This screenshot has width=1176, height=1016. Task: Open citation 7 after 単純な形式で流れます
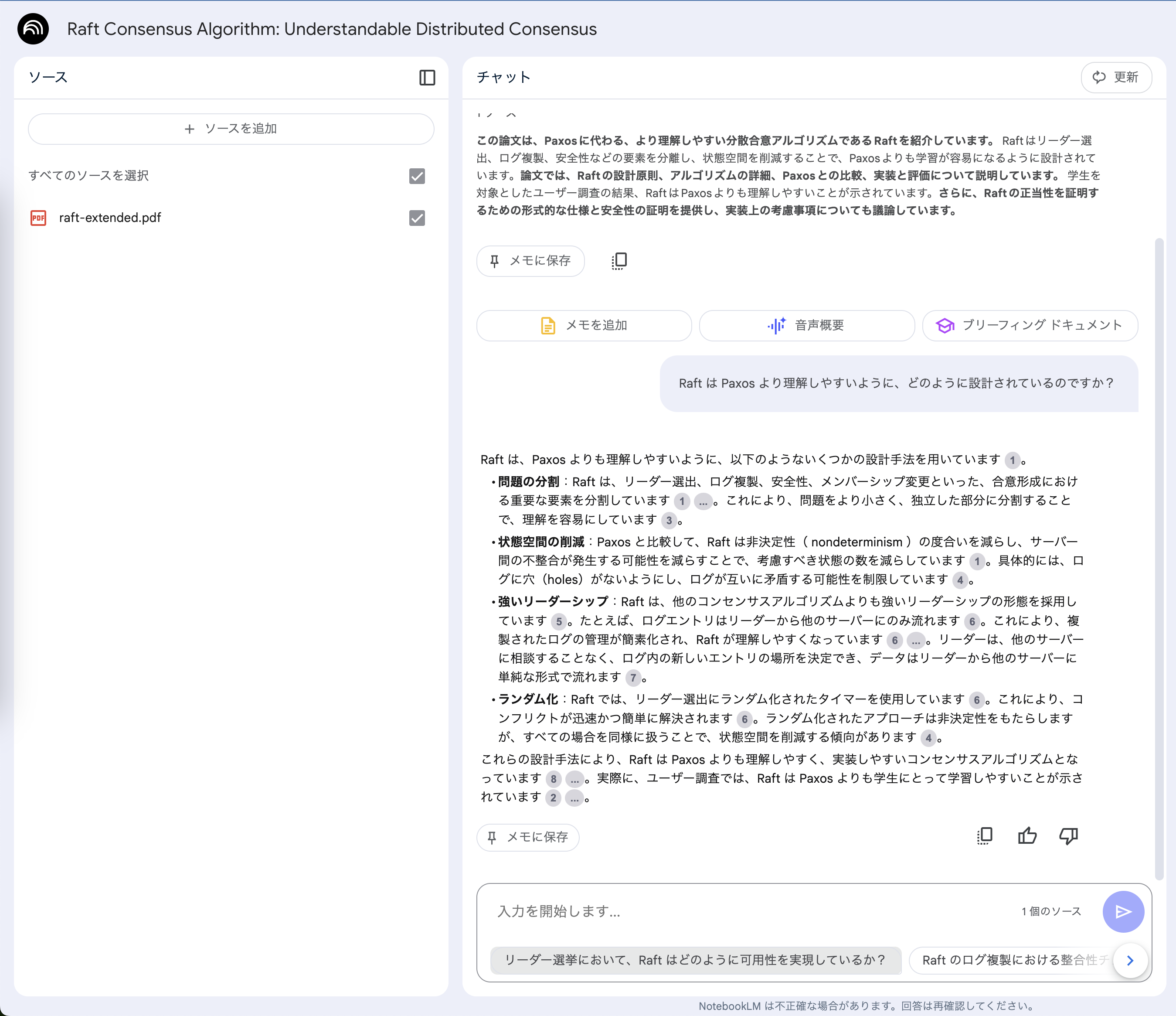pyautogui.click(x=633, y=678)
